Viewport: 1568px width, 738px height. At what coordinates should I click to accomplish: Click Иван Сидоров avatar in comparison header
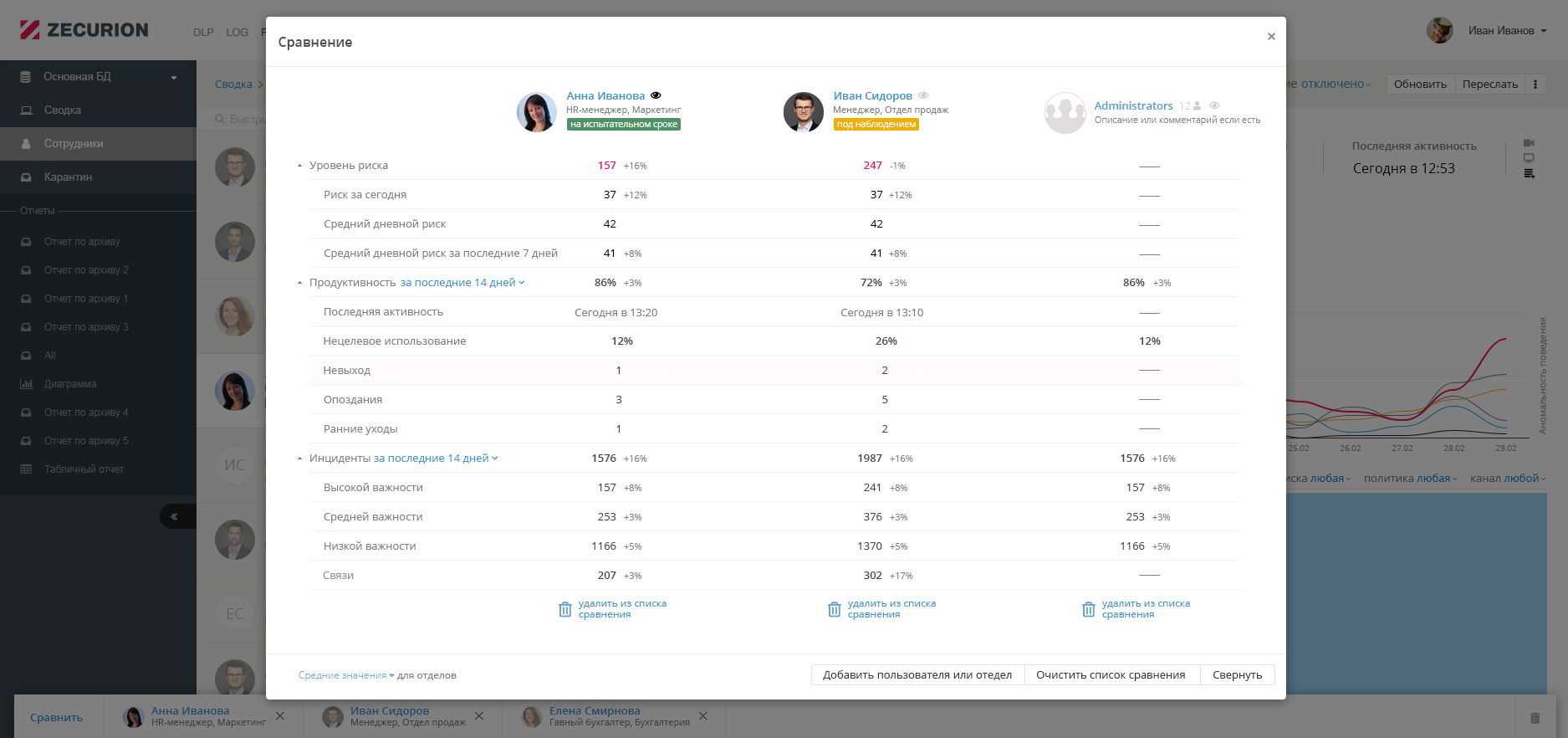tap(804, 112)
